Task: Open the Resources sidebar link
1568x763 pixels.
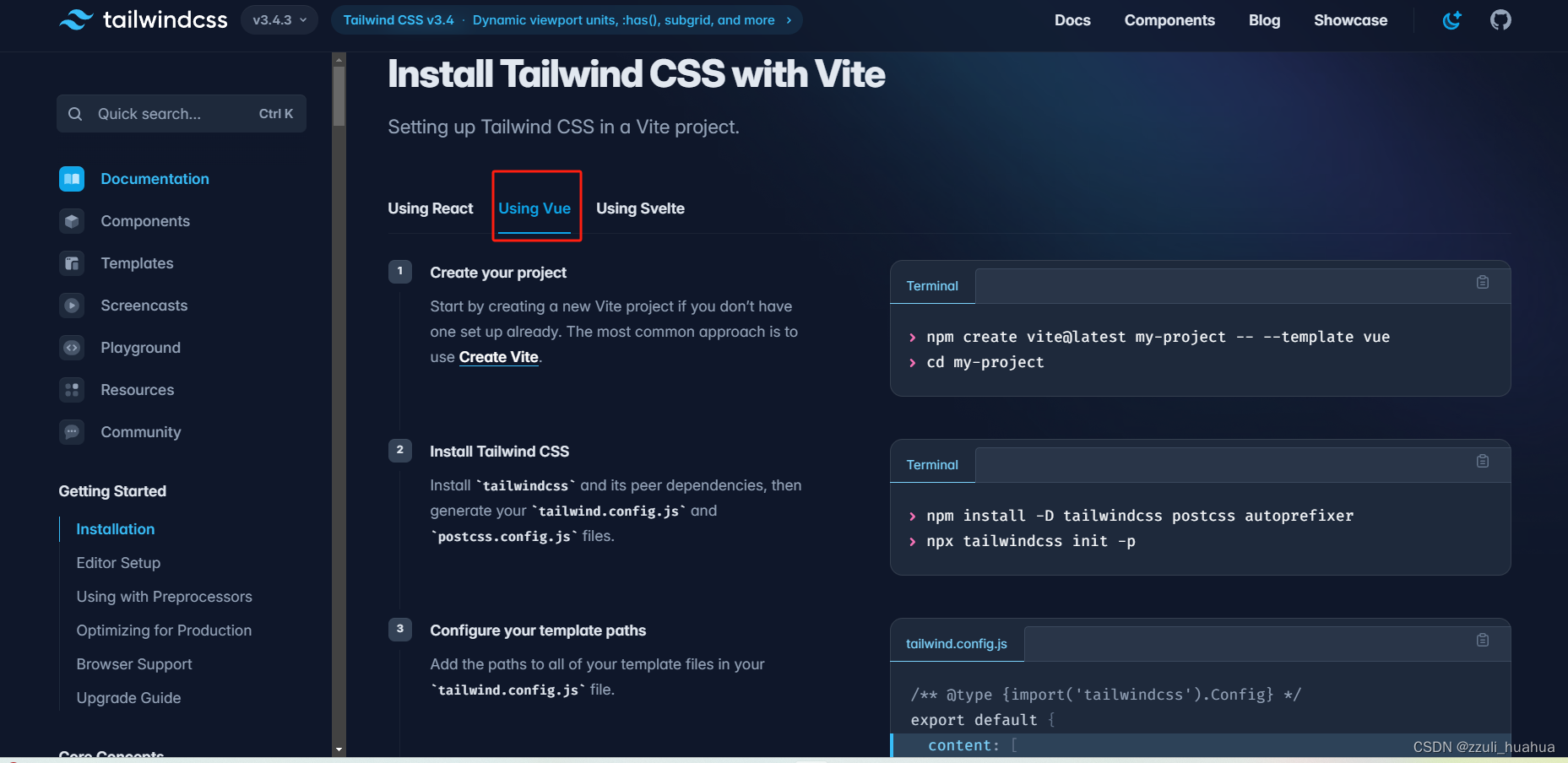Action: point(138,390)
